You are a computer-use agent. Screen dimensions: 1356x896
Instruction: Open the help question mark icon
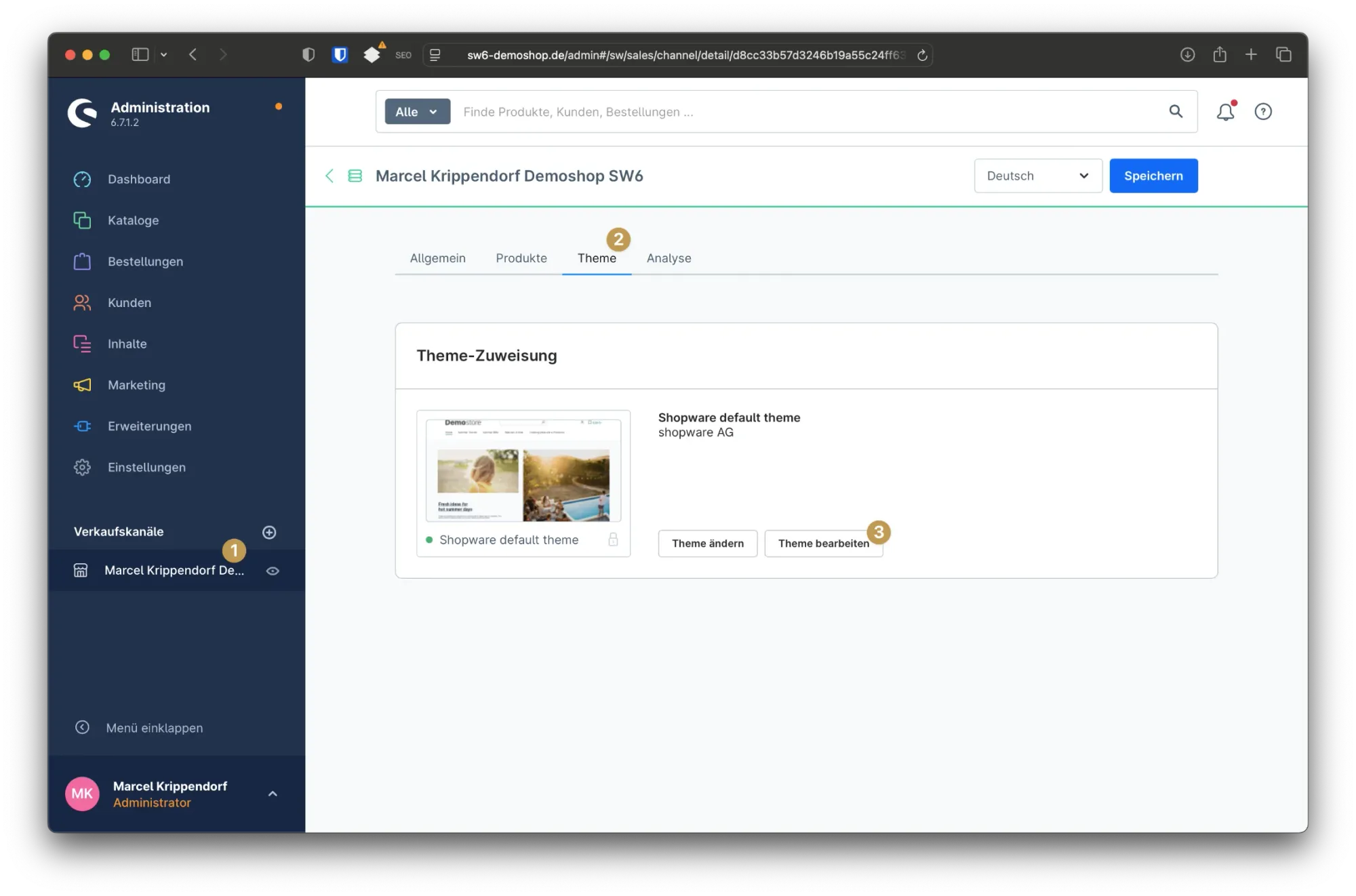1262,112
